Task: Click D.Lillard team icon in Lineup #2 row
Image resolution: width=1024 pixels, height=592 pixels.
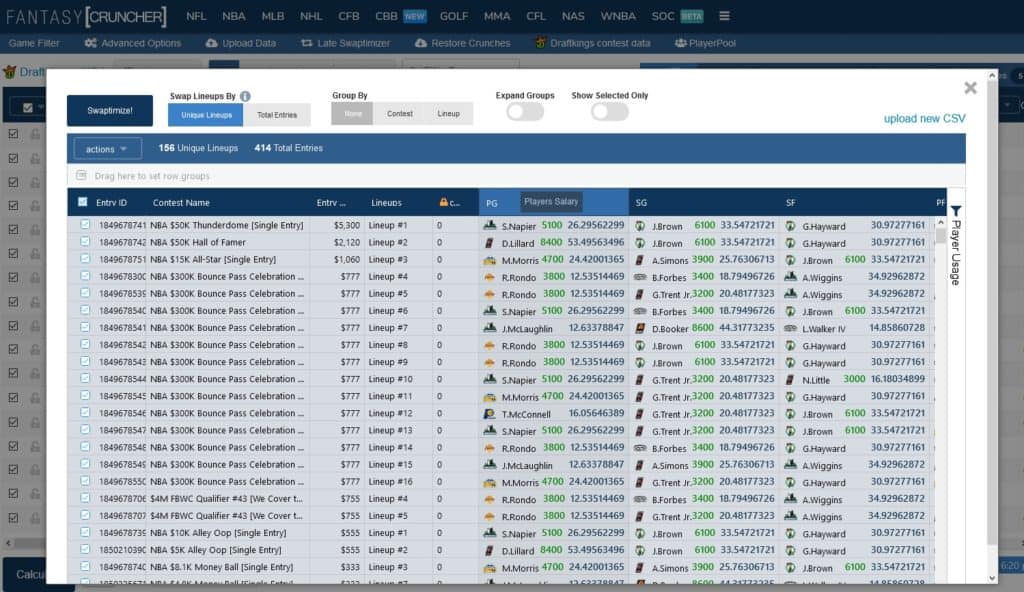Action: coord(489,242)
